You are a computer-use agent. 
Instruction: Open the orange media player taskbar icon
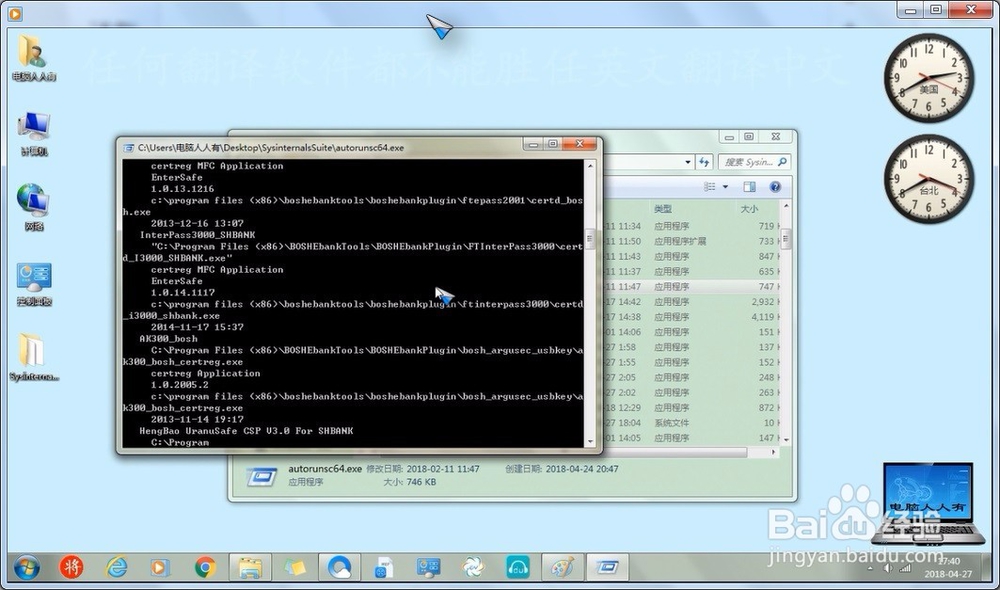click(x=159, y=566)
